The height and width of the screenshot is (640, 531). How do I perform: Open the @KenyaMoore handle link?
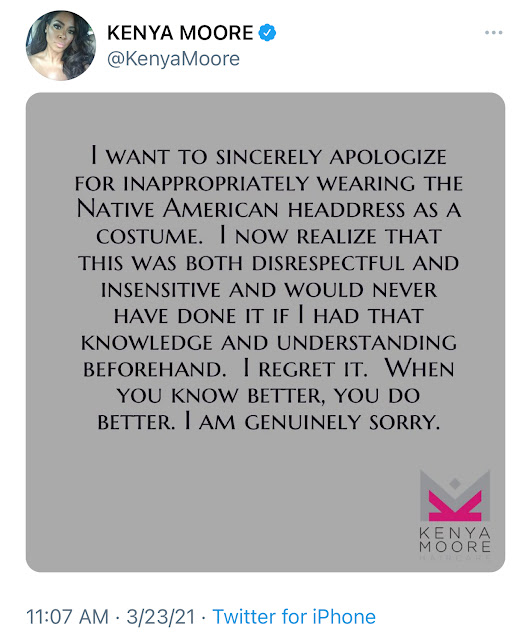point(173,59)
